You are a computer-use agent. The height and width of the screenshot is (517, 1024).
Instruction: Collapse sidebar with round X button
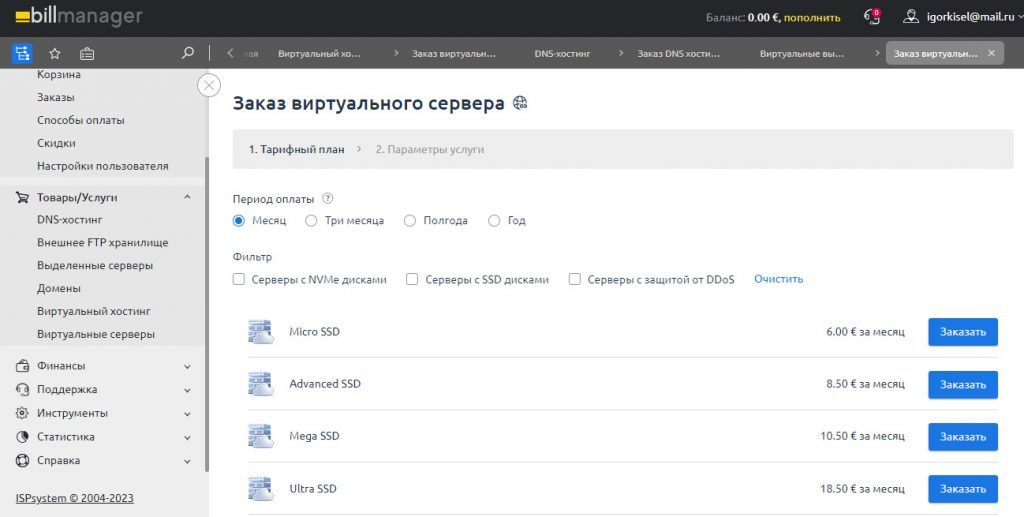(209, 85)
